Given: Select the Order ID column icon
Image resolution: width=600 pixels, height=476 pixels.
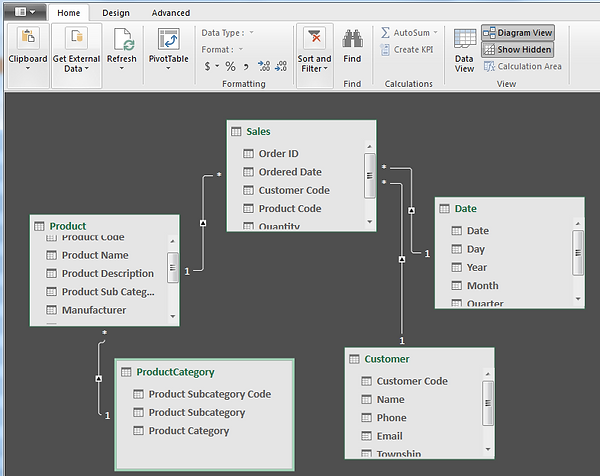Looking at the screenshot, I should point(248,153).
